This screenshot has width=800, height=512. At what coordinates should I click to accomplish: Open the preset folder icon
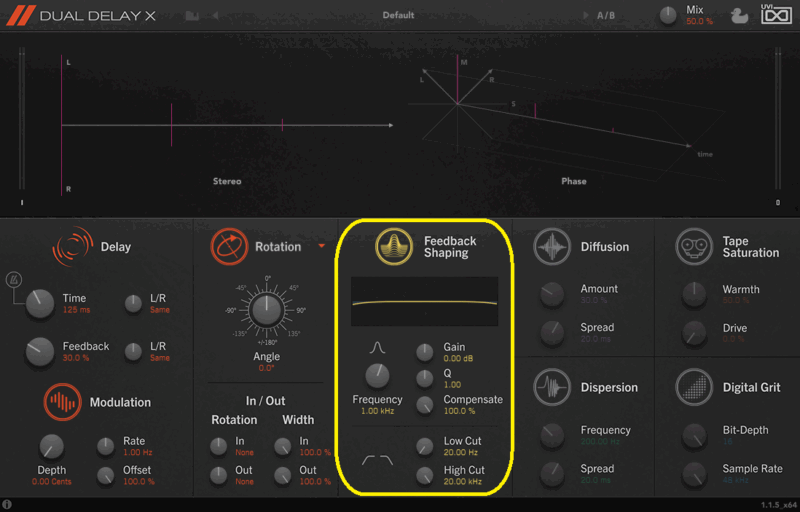coord(192,15)
